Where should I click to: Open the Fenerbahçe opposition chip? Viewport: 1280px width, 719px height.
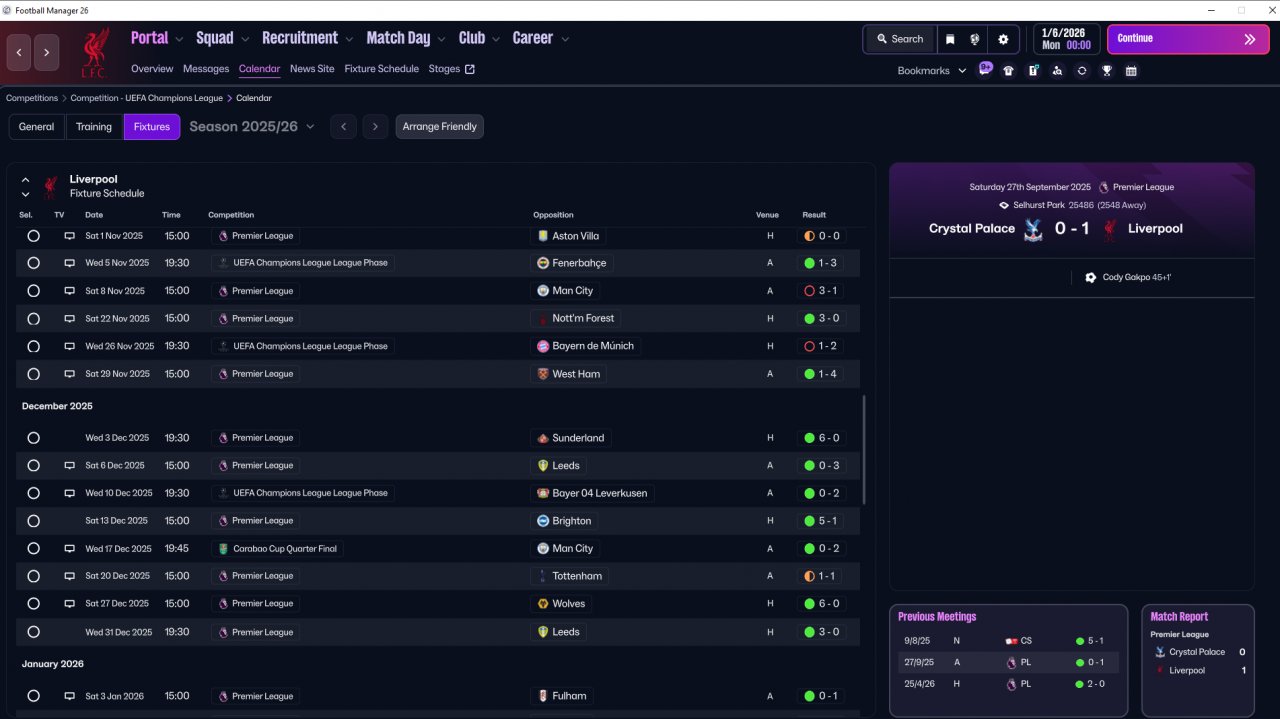tap(572, 263)
